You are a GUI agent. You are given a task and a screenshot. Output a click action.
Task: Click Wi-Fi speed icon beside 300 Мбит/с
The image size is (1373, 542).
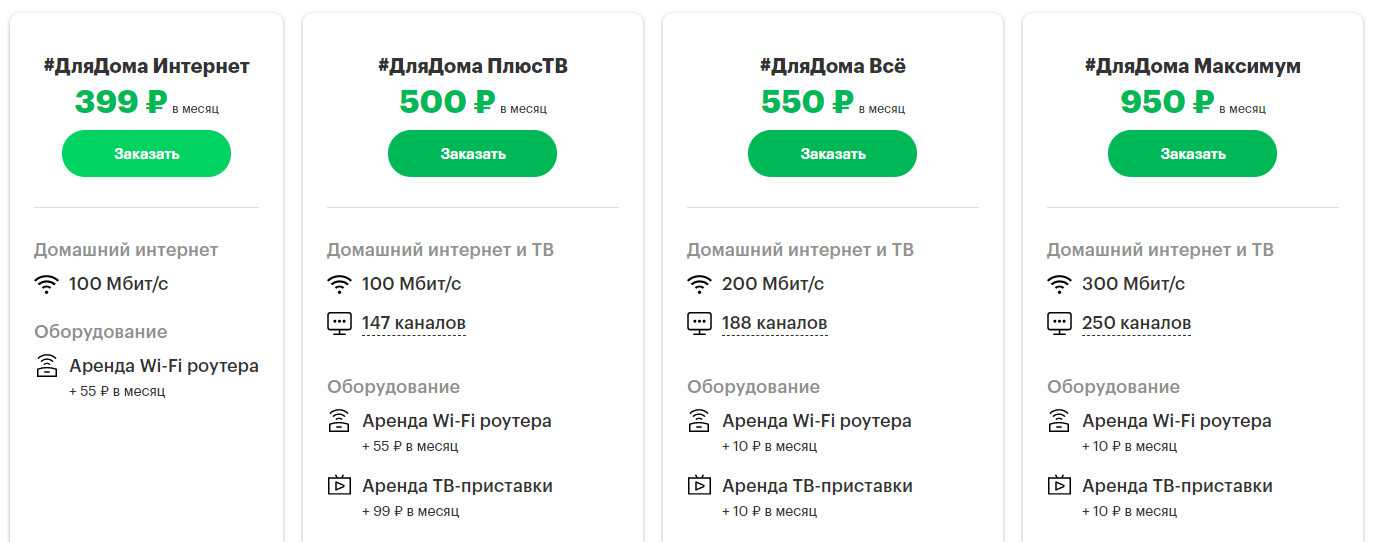coord(1059,284)
